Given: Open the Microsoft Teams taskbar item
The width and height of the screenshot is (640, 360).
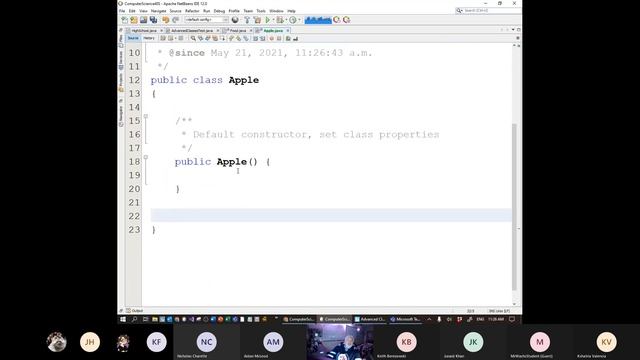Looking at the screenshot, I should click(x=405, y=319).
